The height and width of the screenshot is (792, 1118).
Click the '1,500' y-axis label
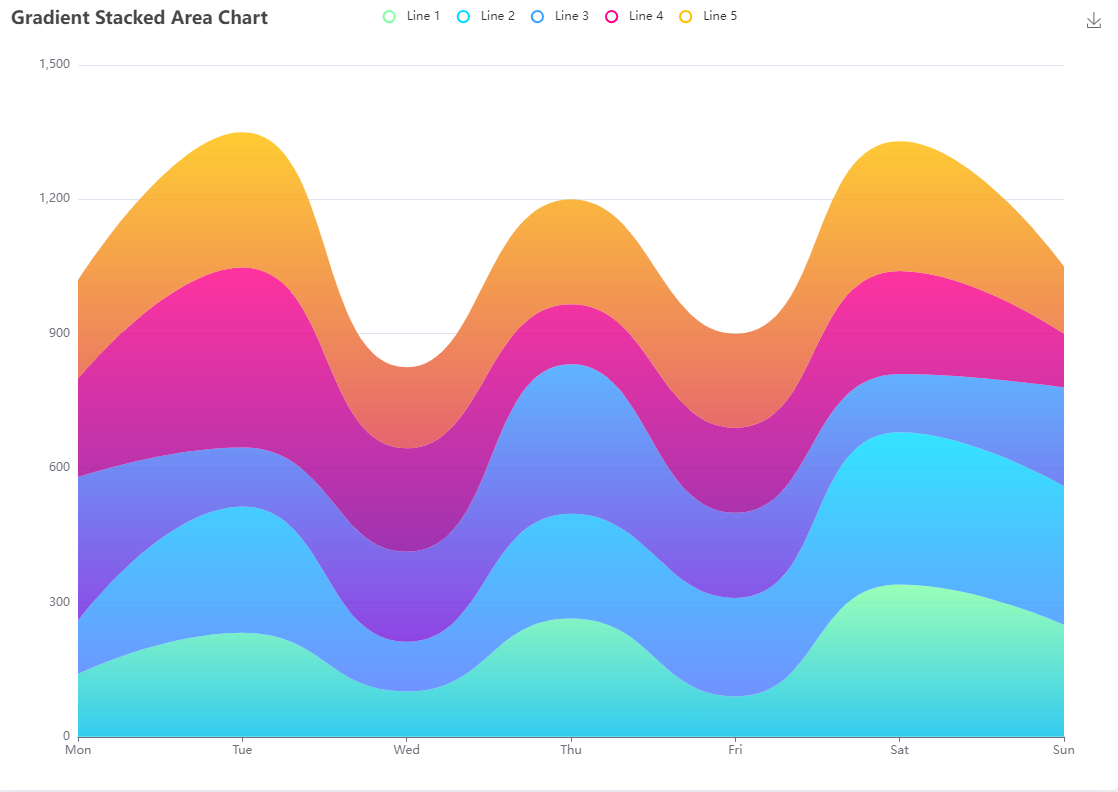tap(54, 64)
